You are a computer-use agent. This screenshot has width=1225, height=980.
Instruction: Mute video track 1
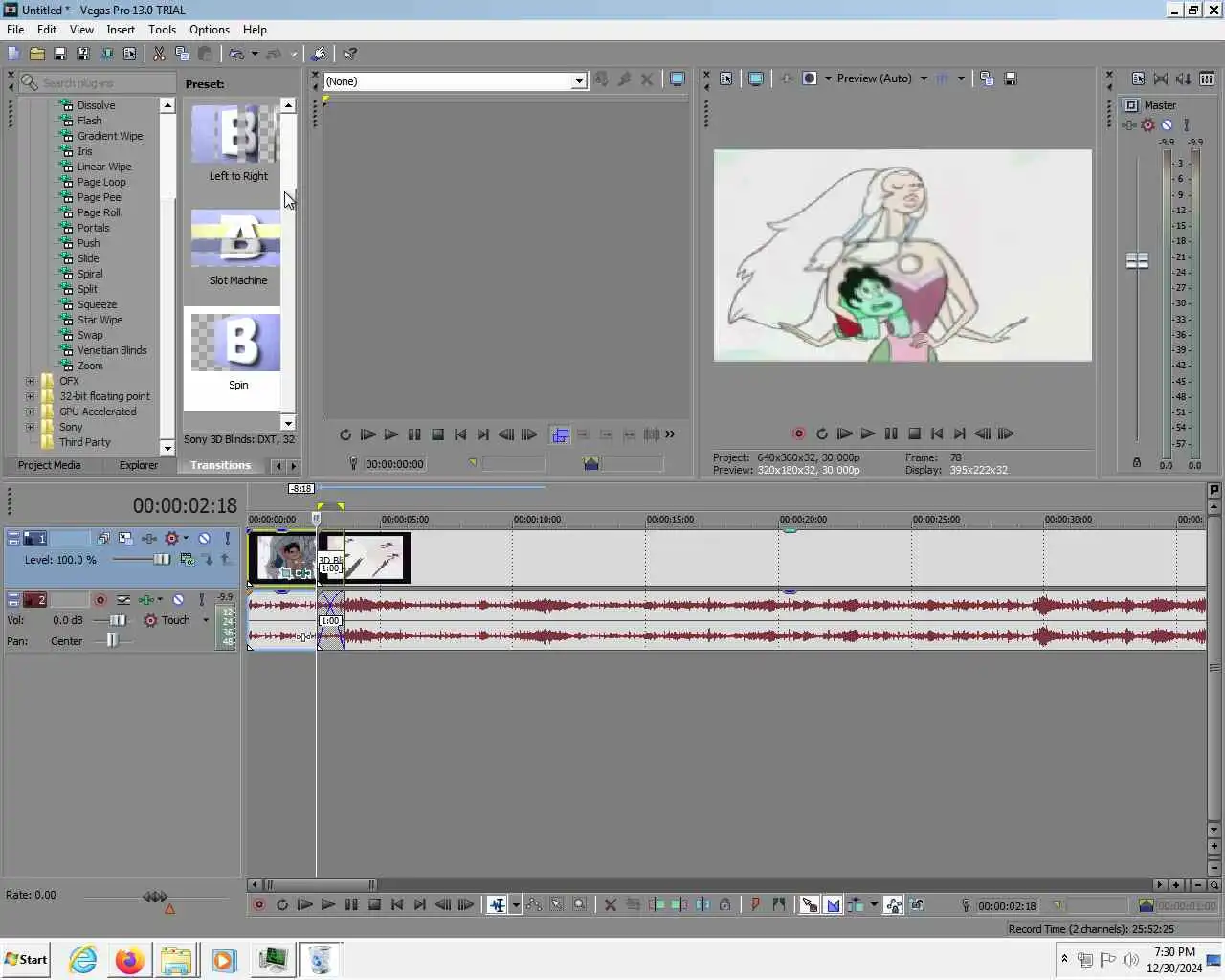click(204, 538)
